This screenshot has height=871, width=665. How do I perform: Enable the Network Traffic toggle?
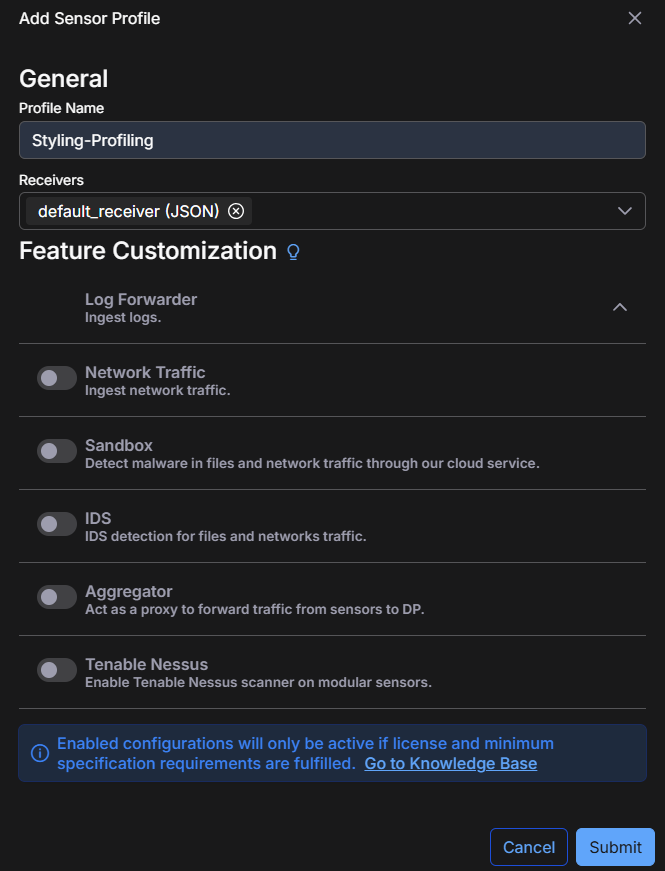(x=57, y=378)
